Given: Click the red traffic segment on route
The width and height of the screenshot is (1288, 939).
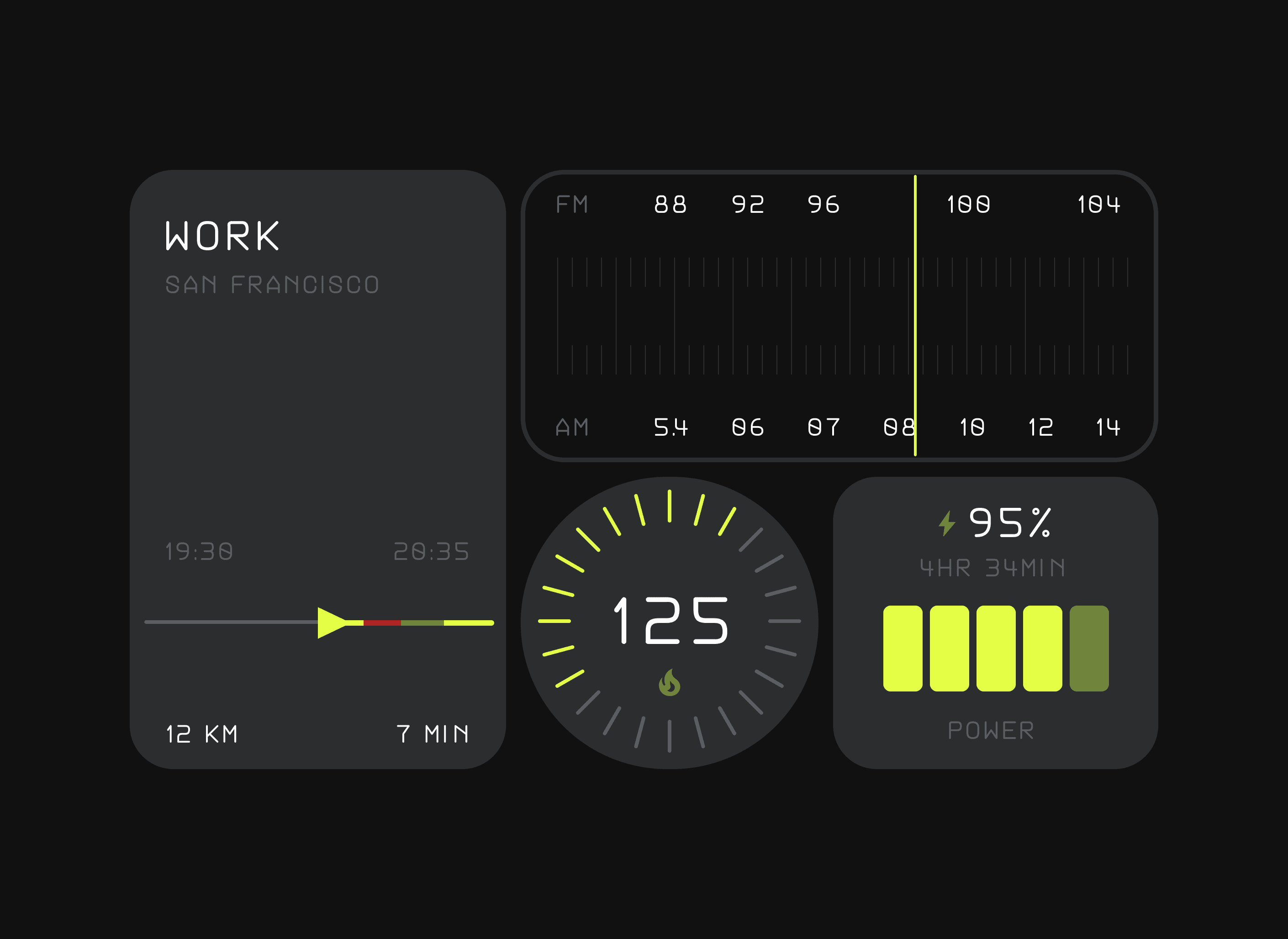Looking at the screenshot, I should (382, 623).
